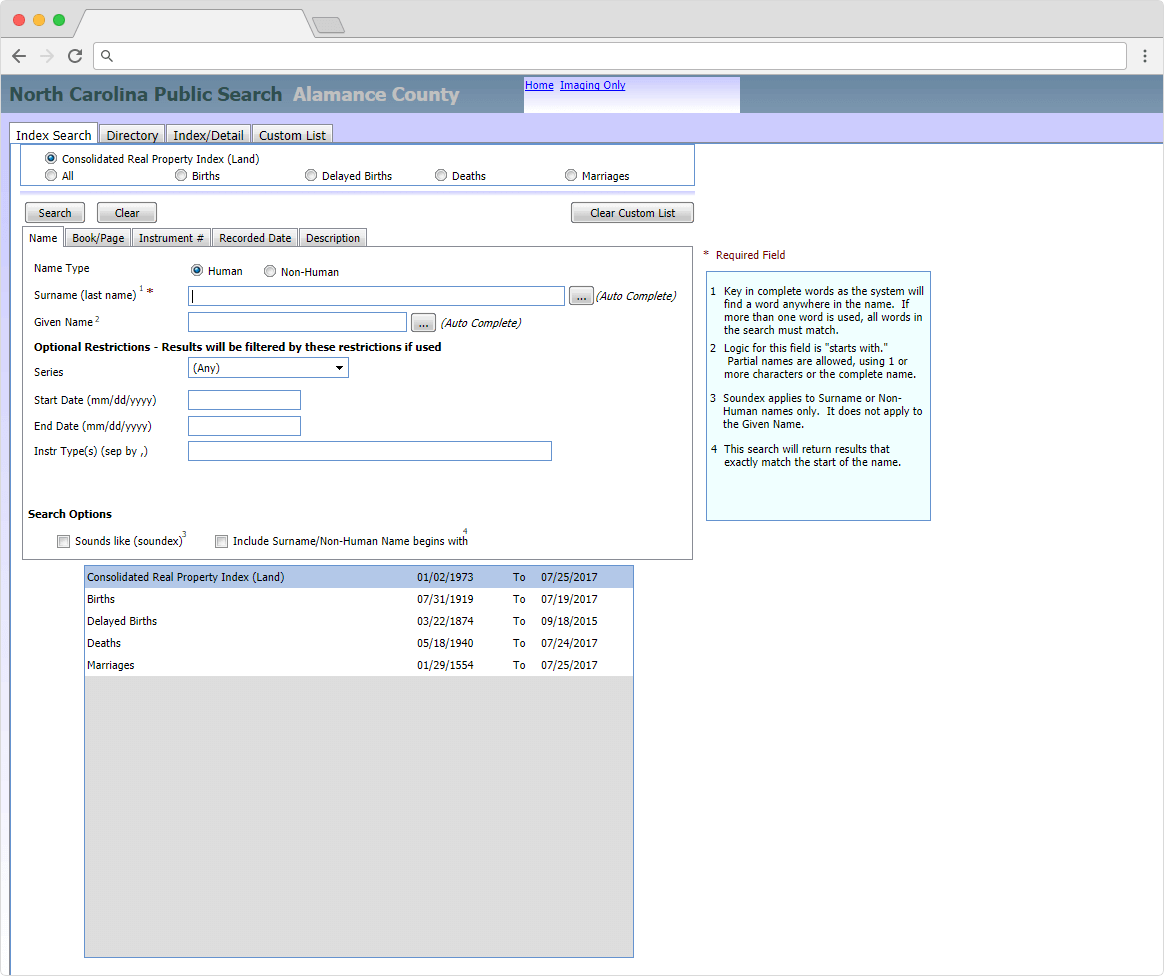Click the Clear Custom List button
Viewport: 1164px width, 976px height.
point(632,213)
